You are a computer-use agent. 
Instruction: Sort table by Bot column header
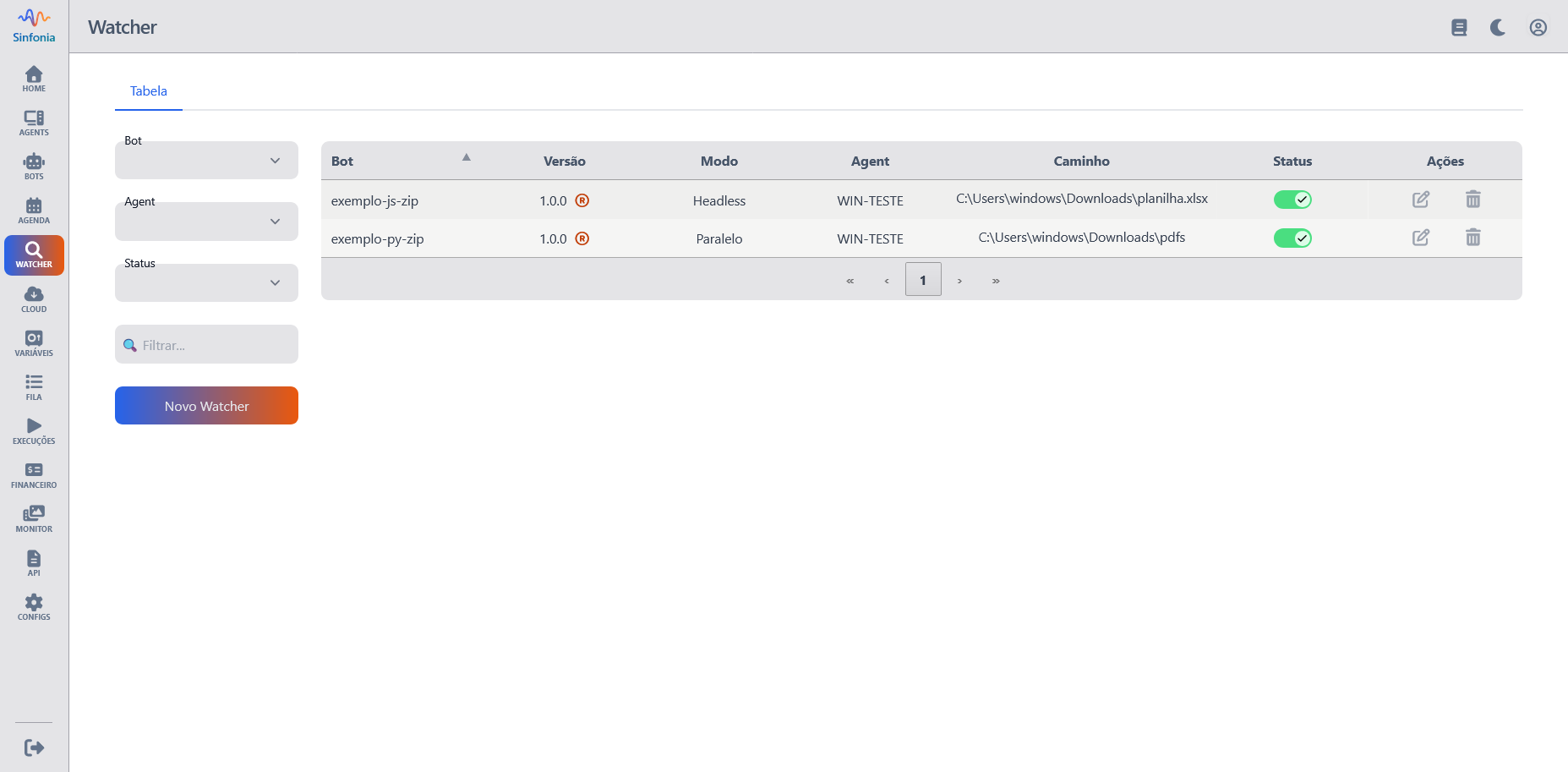tap(342, 162)
